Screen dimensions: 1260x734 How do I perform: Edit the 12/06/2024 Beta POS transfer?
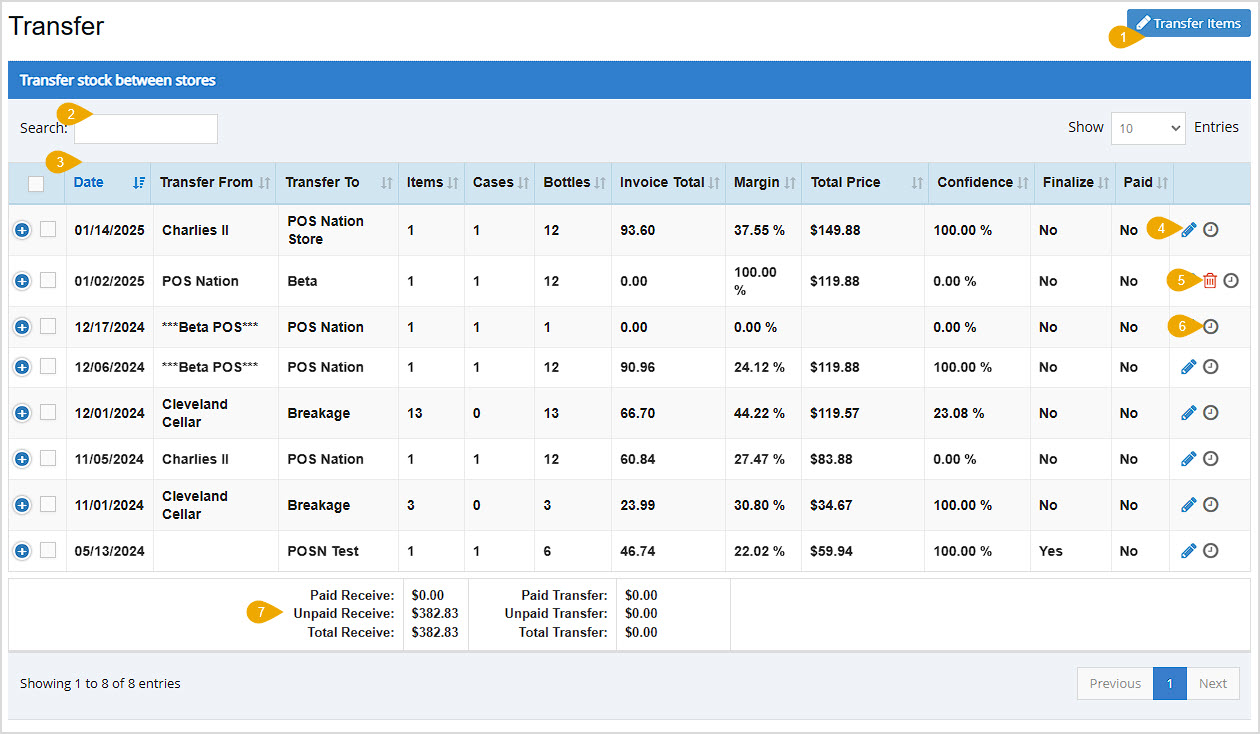[1188, 366]
